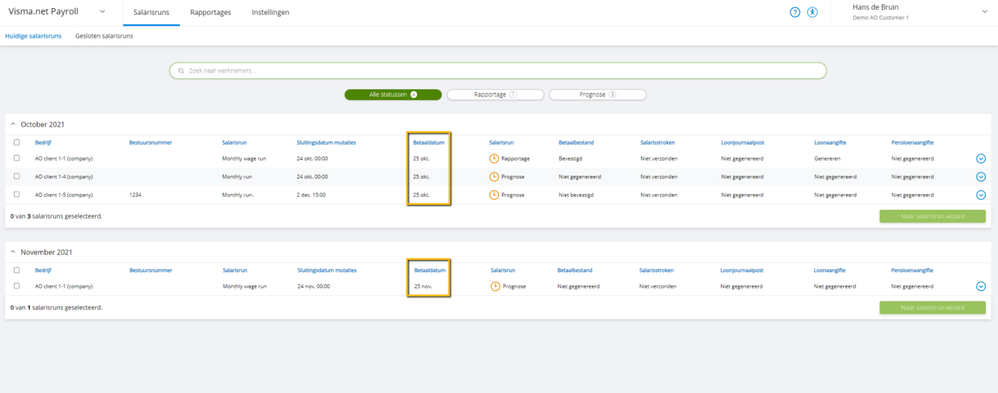Screen dimensions: 998x393
Task: Tick checkbox for AO client 1-1 October row
Action: pos(17,158)
